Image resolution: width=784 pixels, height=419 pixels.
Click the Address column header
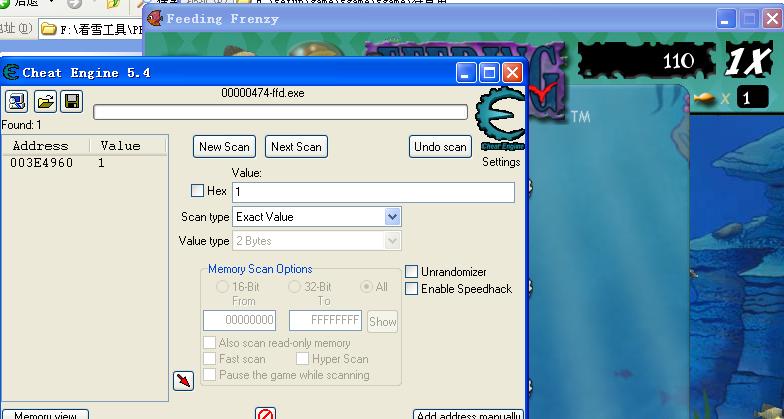pyautogui.click(x=46, y=146)
